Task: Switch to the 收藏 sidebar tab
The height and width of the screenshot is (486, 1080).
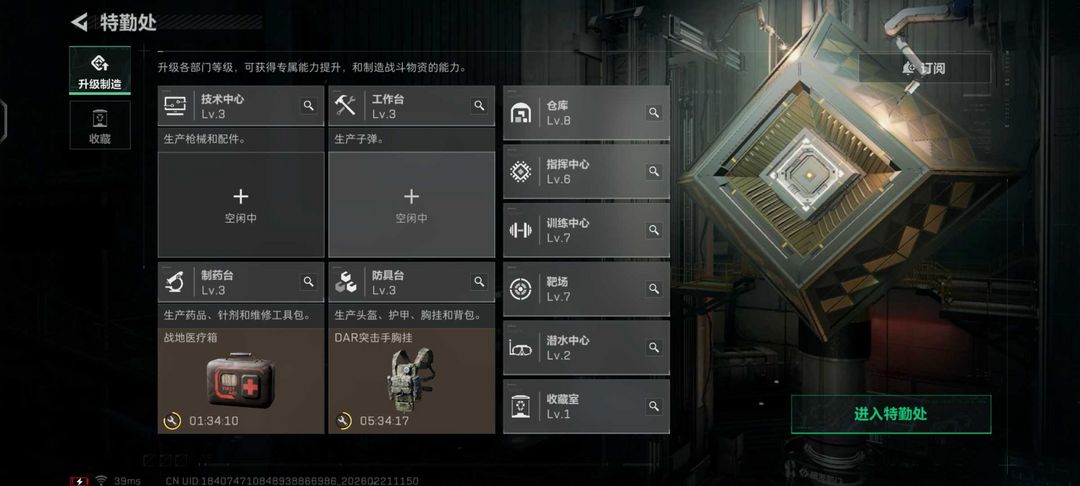Action: point(100,125)
